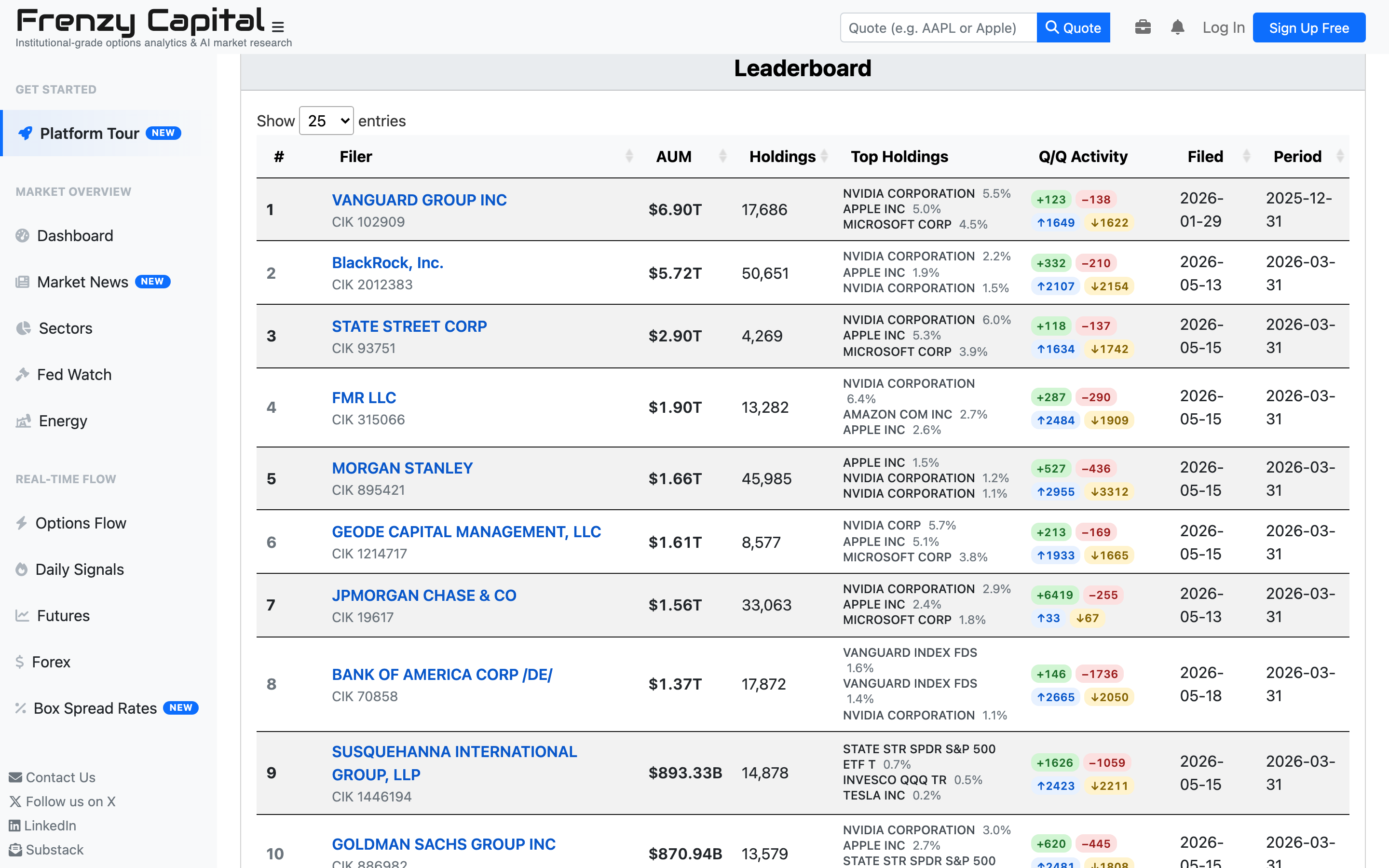Click the X logo icon in sidebar
This screenshot has height=868, width=1389.
[x=15, y=801]
